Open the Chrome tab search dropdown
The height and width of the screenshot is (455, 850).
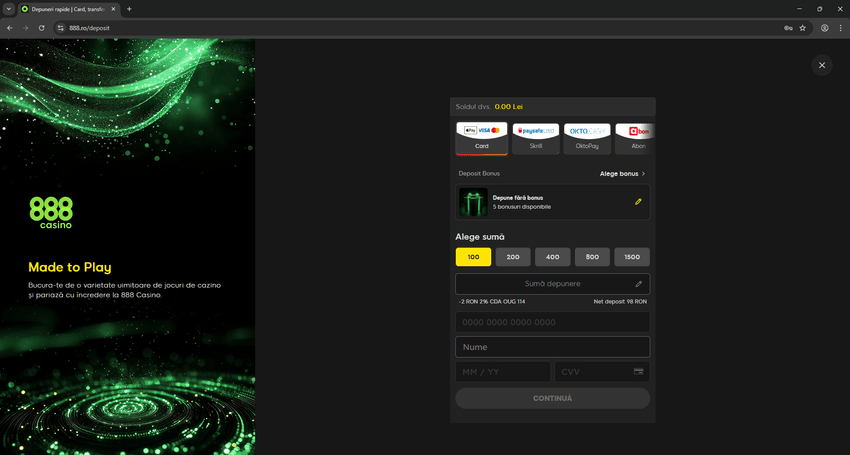click(9, 9)
